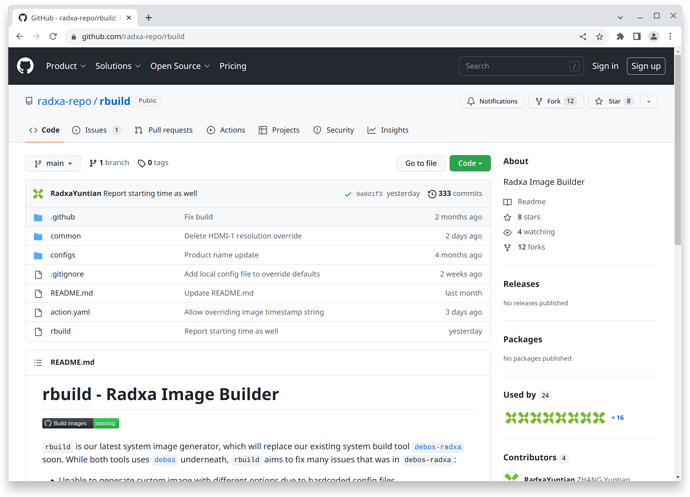This screenshot has width=690, height=497.
Task: Open the tab search chevron
Action: [x=620, y=18]
